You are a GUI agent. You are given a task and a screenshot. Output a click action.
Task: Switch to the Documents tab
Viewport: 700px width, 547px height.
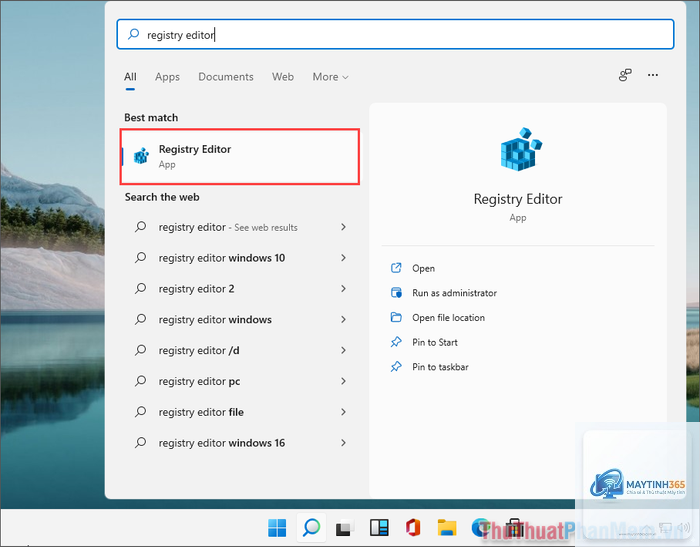(x=226, y=77)
